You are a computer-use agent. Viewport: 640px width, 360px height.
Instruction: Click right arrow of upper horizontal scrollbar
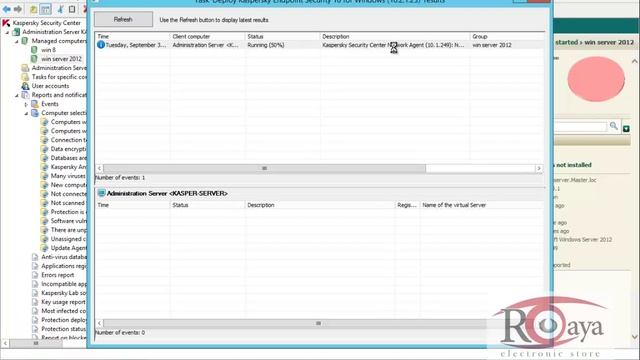pos(539,168)
